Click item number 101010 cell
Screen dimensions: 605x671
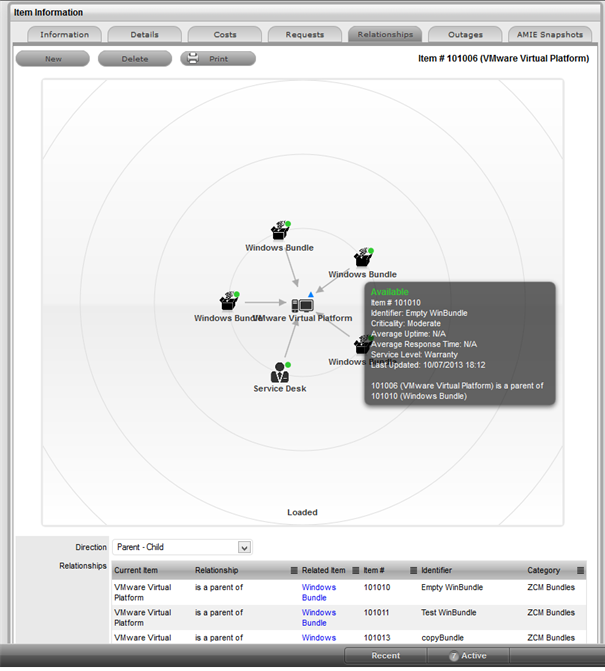tap(377, 588)
